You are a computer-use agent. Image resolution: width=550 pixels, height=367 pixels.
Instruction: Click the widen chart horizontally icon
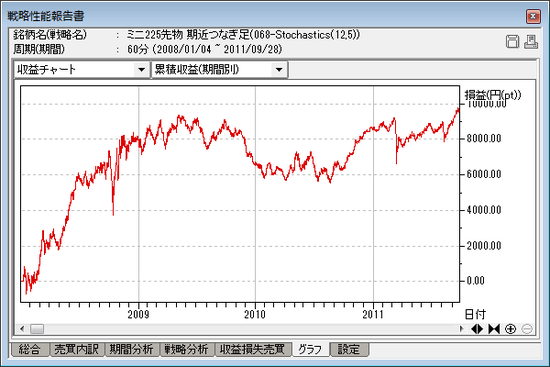point(477,329)
